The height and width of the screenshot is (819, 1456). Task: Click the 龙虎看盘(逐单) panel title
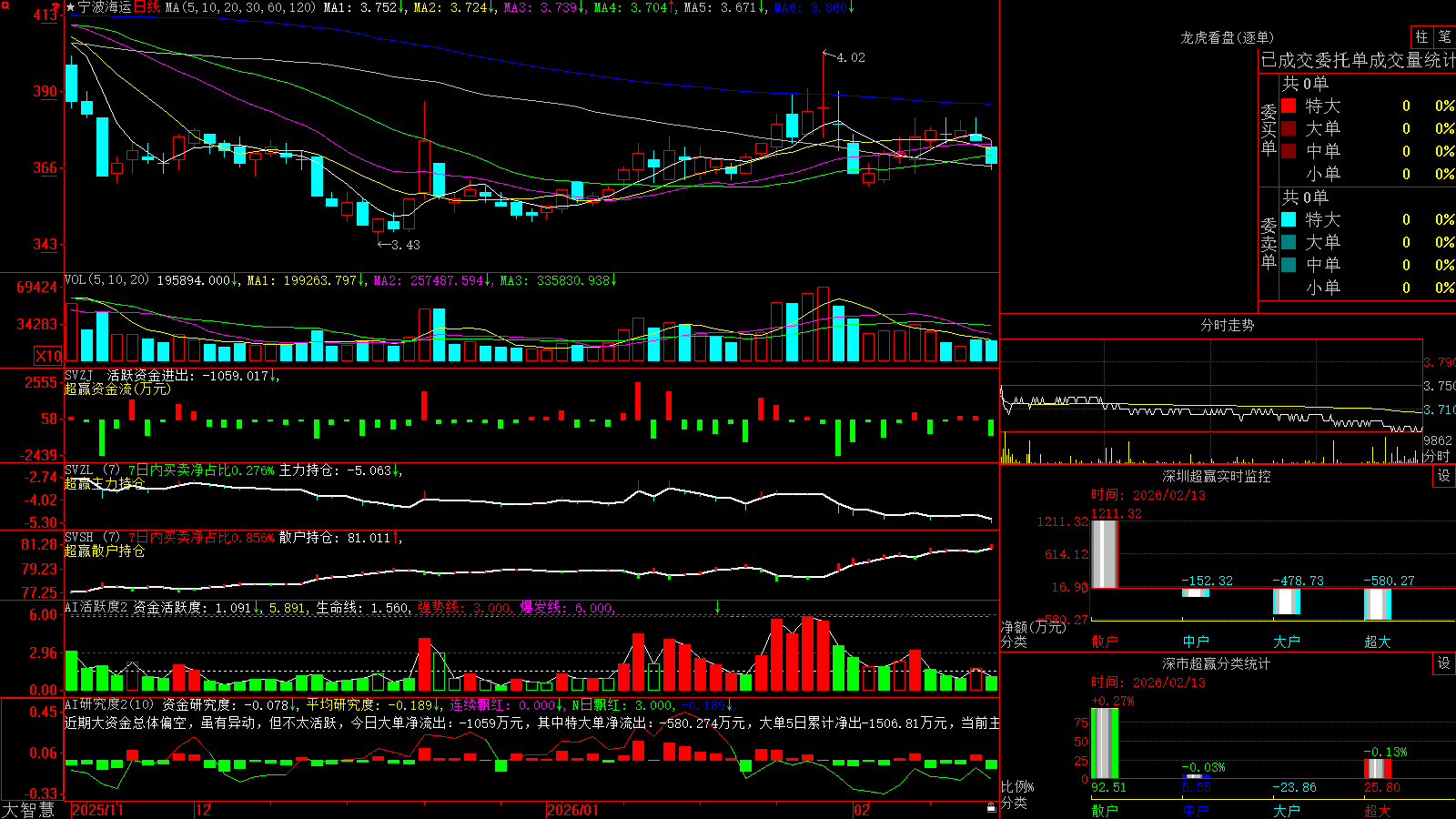click(x=1227, y=37)
